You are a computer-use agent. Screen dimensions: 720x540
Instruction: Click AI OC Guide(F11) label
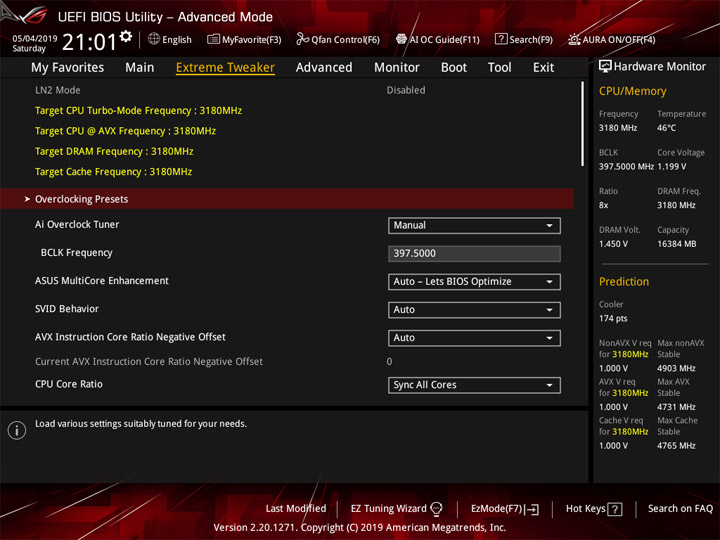(444, 39)
